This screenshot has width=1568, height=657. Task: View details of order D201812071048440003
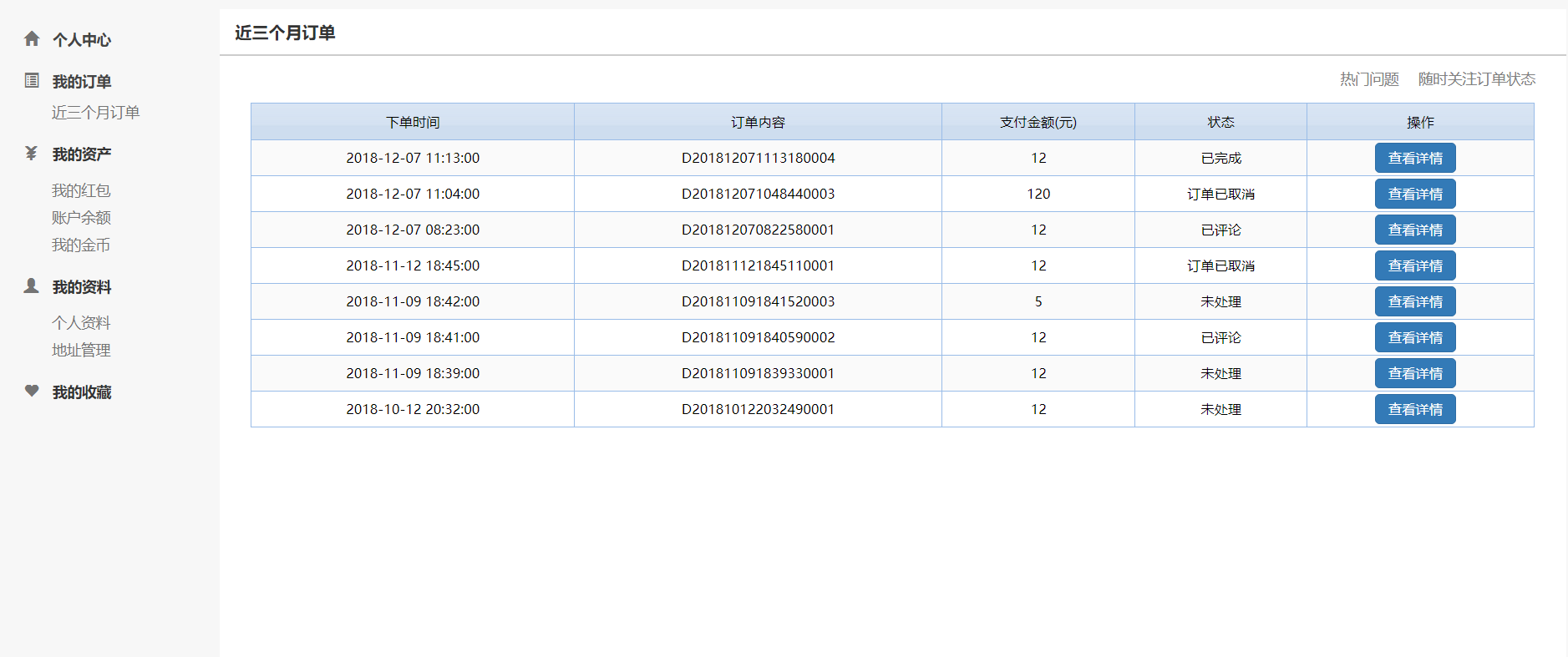coord(1415,194)
